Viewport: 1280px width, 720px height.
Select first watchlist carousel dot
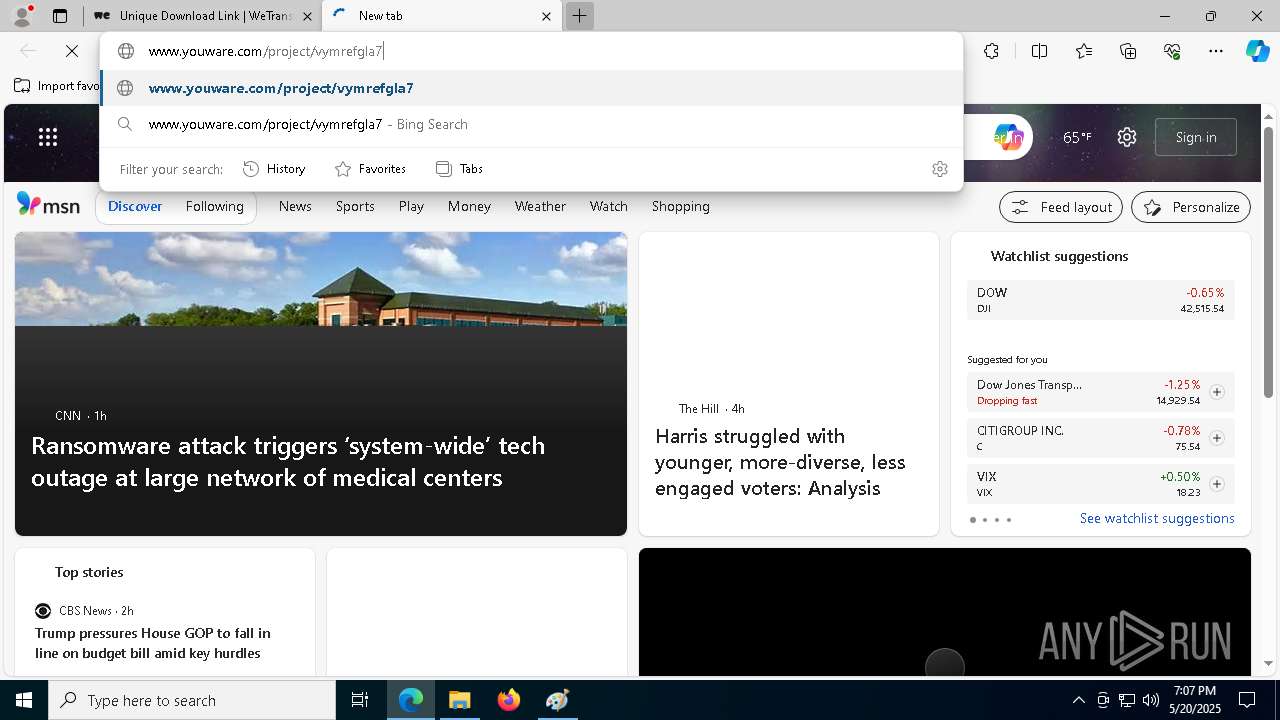click(973, 520)
